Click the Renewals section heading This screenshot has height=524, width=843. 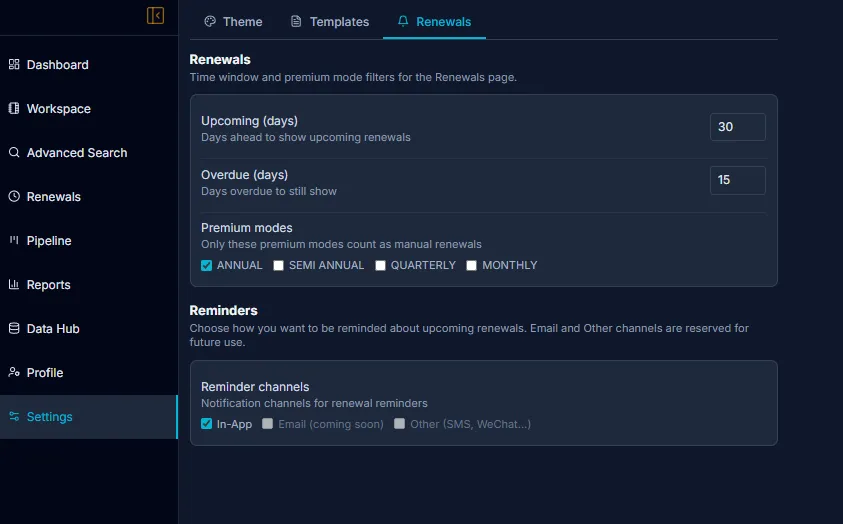(x=220, y=60)
